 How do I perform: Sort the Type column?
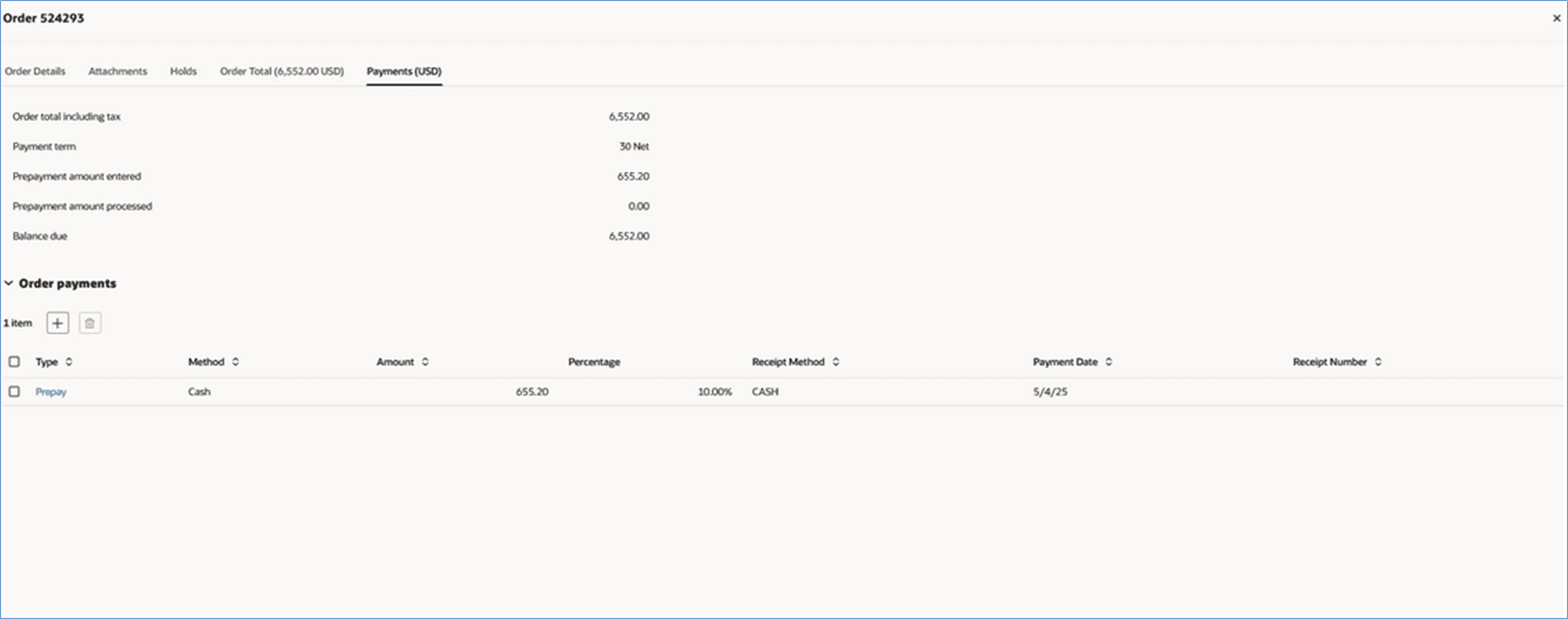(x=68, y=362)
